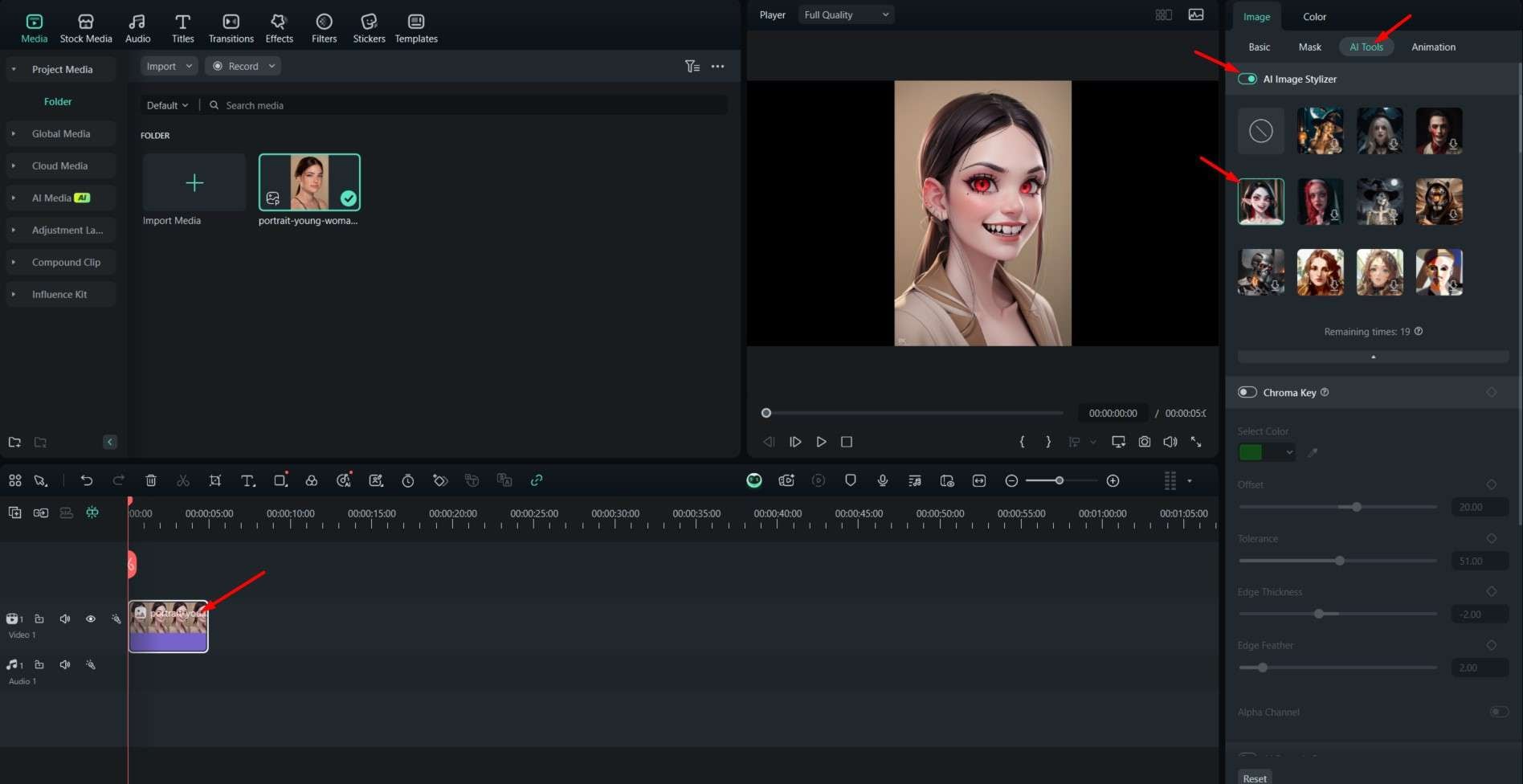This screenshot has height=784, width=1523.
Task: Enable the Chroma Key toggle
Action: (x=1247, y=392)
